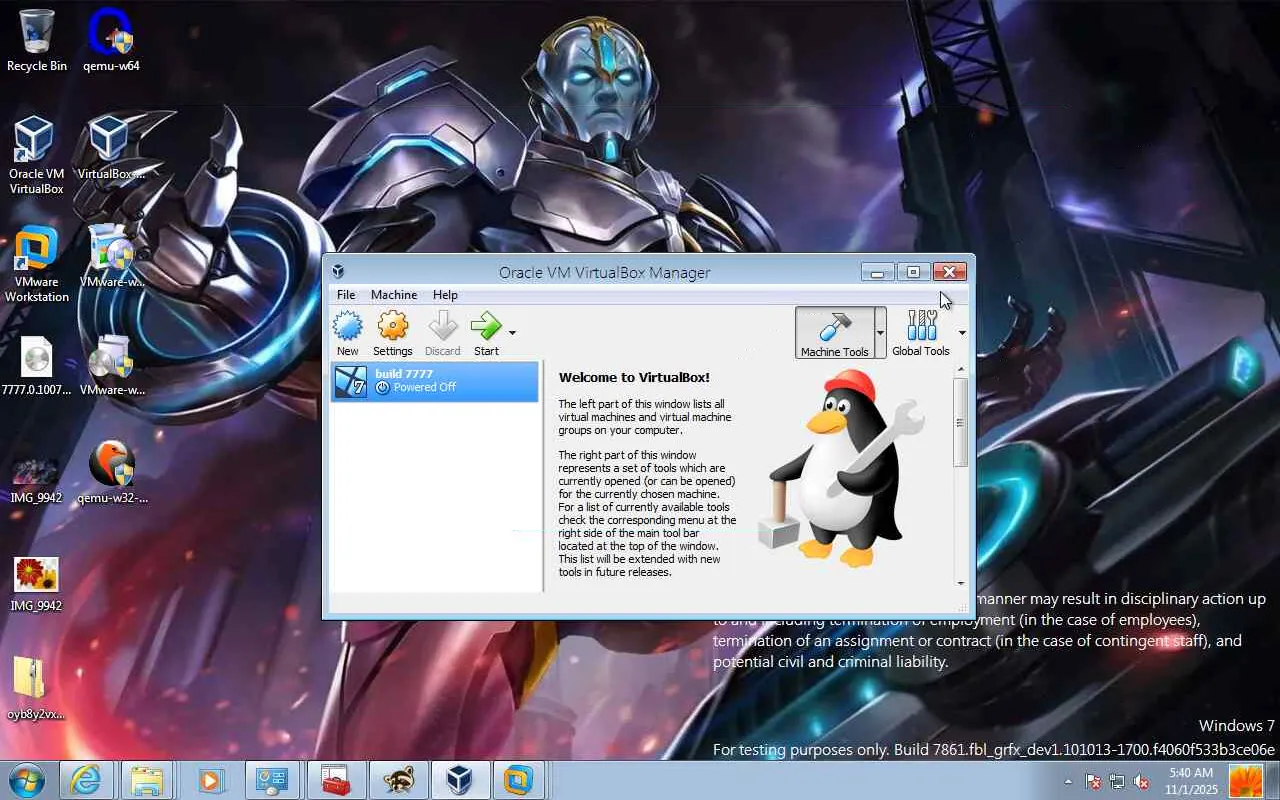Click the welcome pane vertical scrollbar thumb
The height and width of the screenshot is (800, 1280).
click(960, 422)
